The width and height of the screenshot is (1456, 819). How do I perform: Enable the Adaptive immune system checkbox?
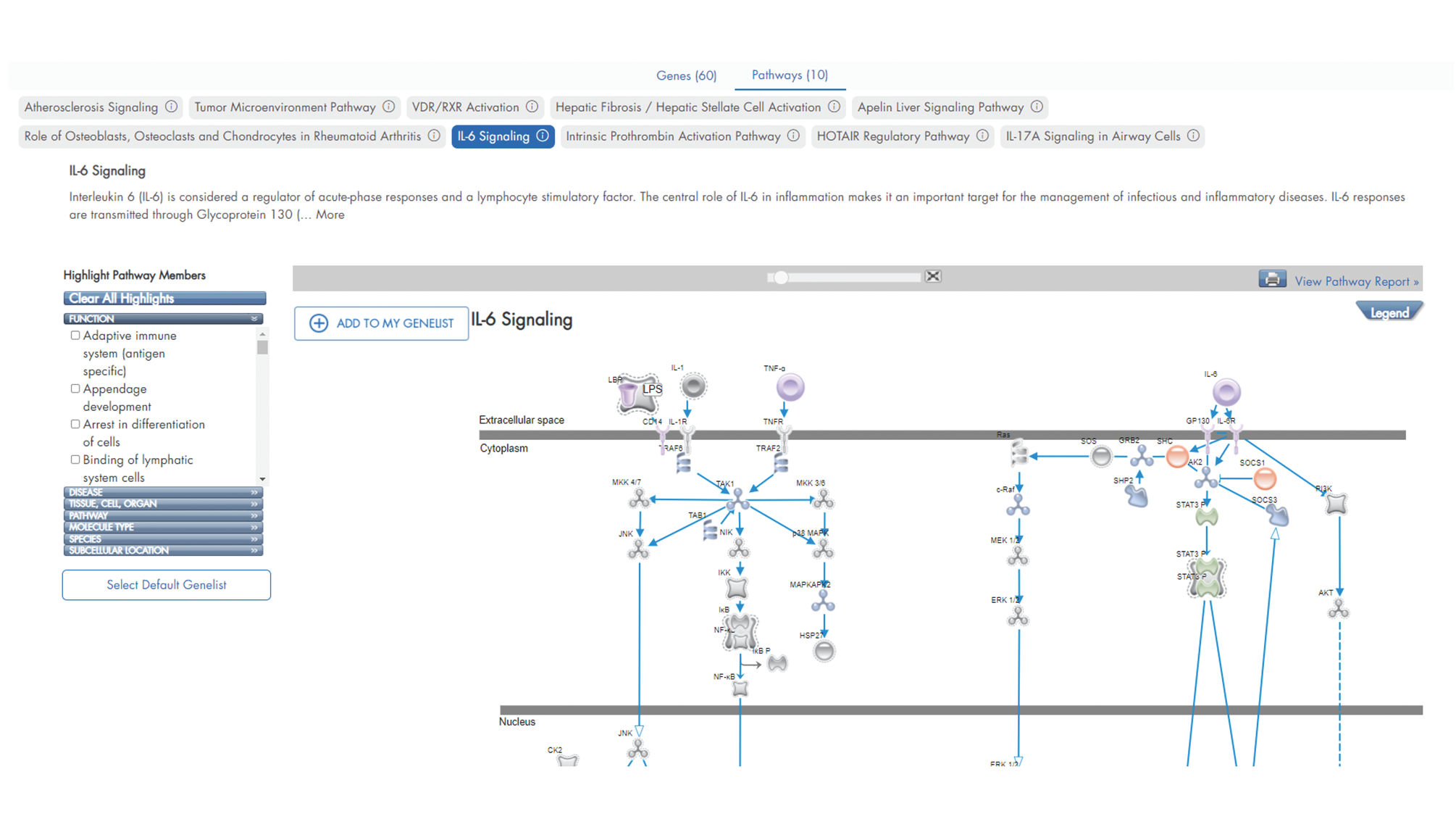click(75, 336)
